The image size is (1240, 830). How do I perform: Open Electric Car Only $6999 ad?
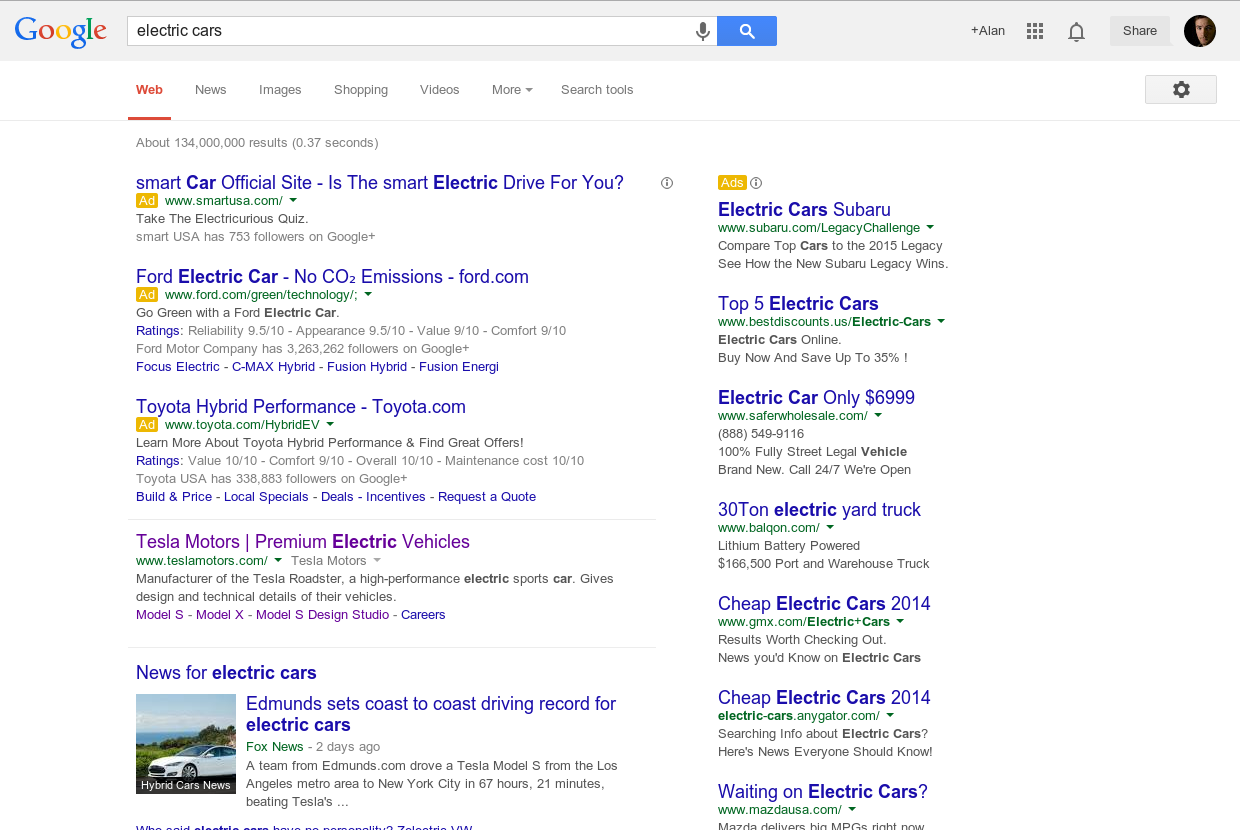tap(816, 397)
